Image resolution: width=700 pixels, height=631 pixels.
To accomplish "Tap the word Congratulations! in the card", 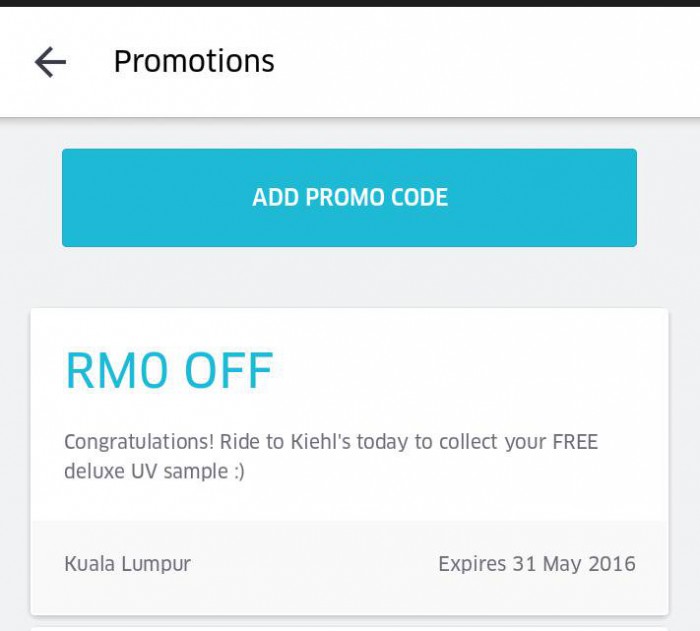I will 139,443.
